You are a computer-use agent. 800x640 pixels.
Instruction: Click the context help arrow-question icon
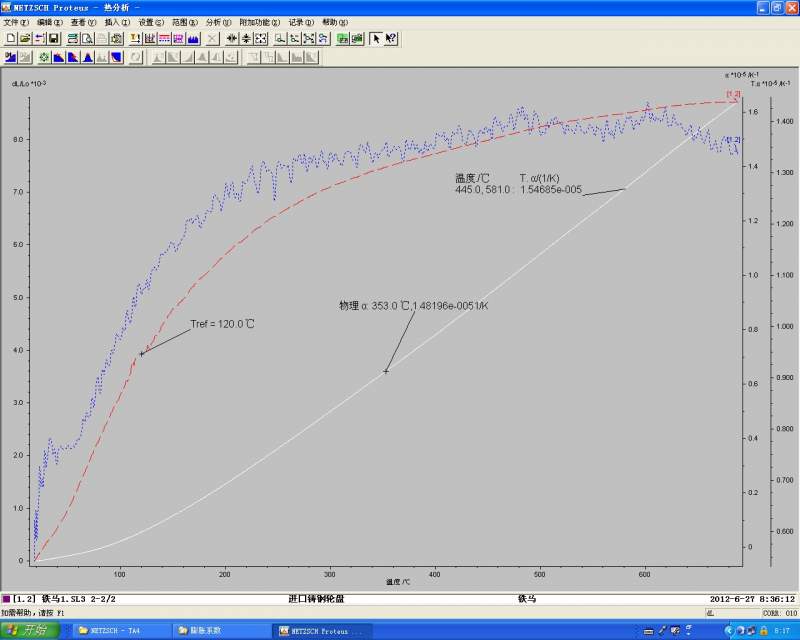coord(391,38)
